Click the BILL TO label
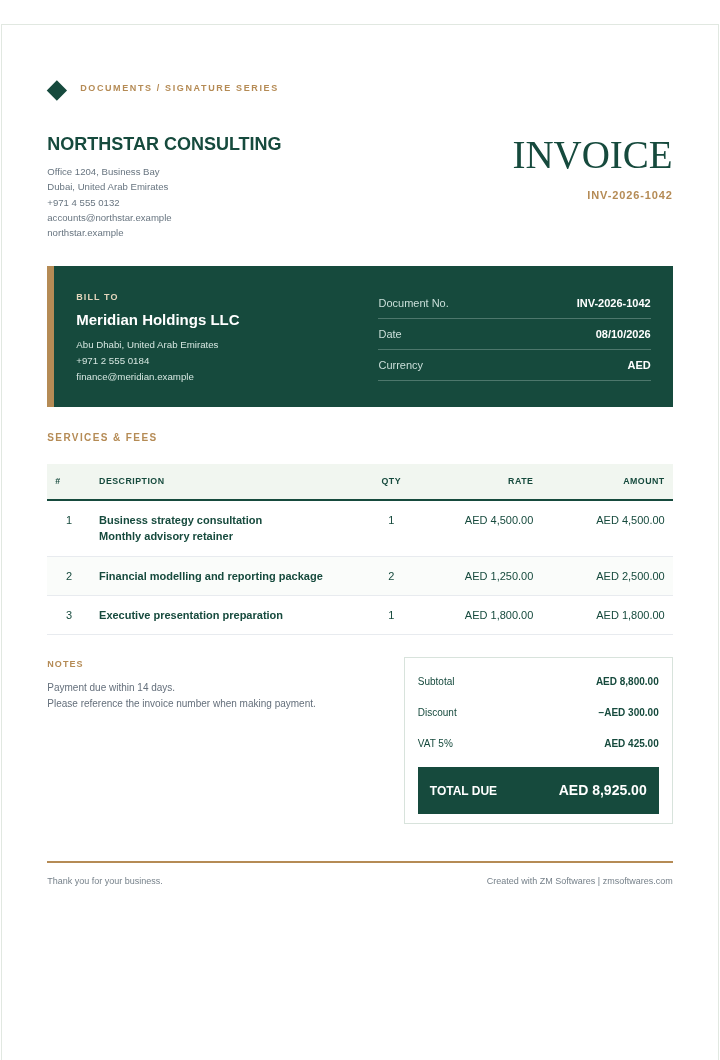 point(97,297)
